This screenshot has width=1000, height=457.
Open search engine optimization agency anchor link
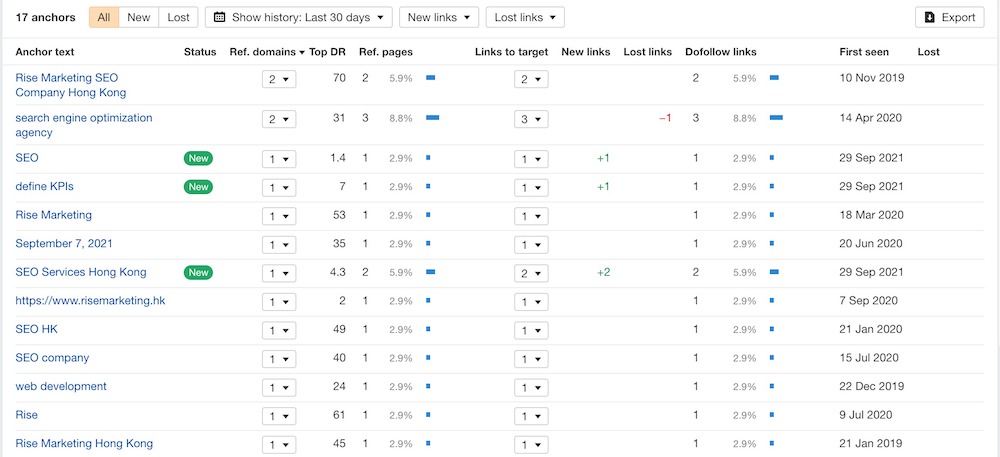tap(84, 125)
